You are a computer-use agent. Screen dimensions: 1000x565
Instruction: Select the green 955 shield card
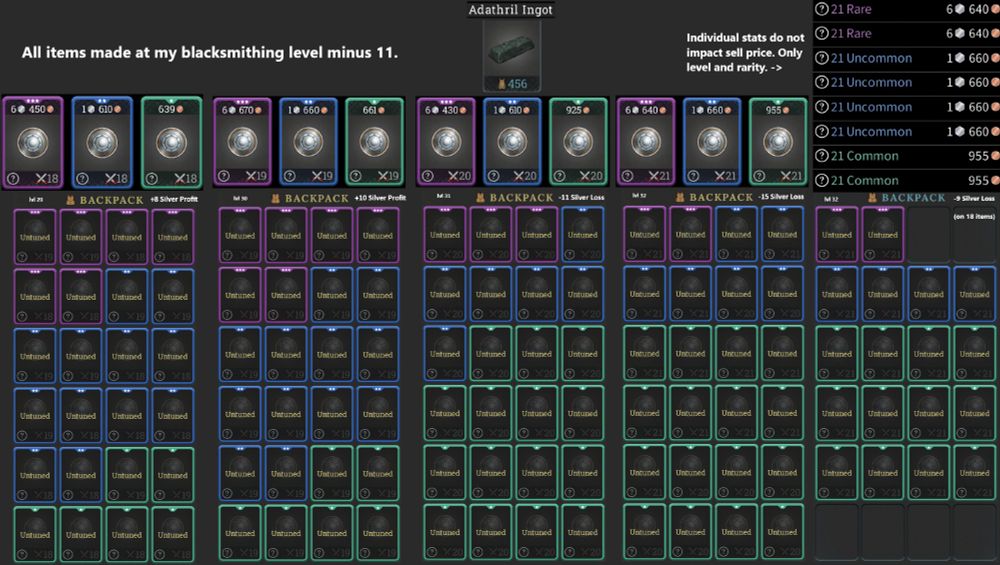(777, 142)
